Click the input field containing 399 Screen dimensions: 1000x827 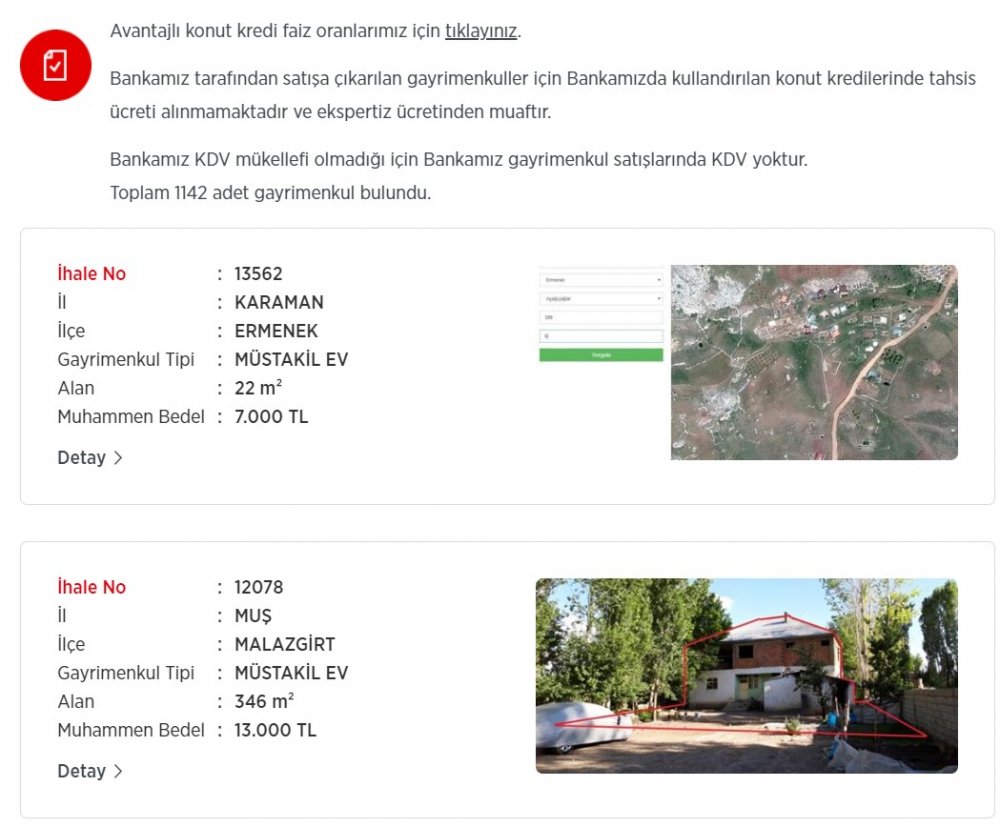pos(600,317)
